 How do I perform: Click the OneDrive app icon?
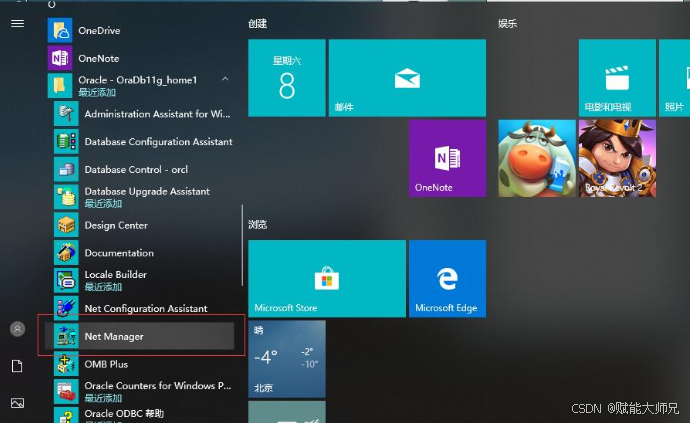point(60,30)
